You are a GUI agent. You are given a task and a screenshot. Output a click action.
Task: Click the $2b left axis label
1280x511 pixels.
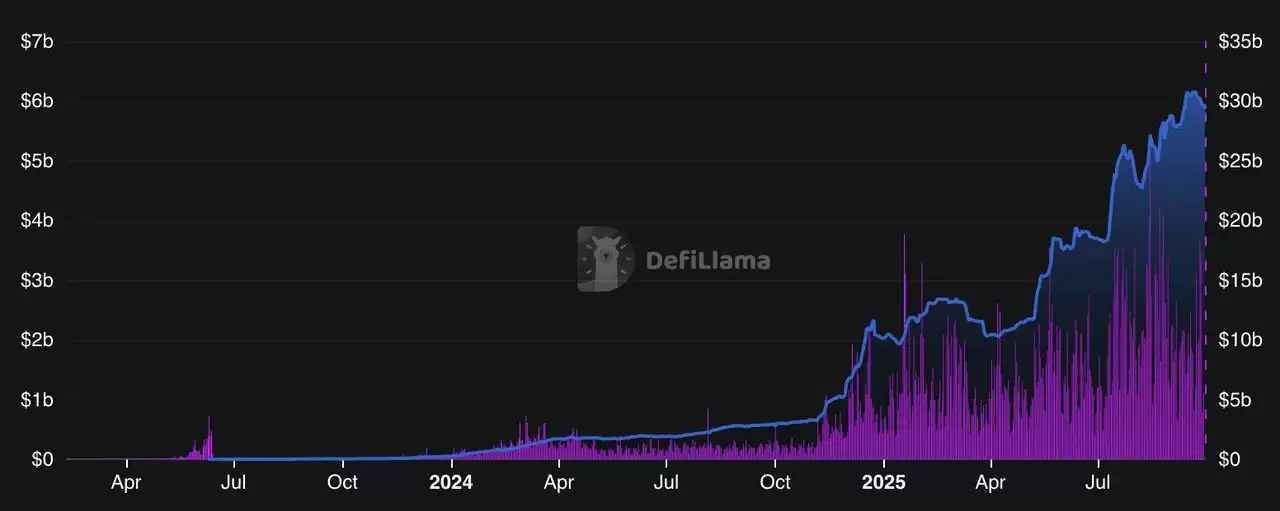tap(37, 340)
